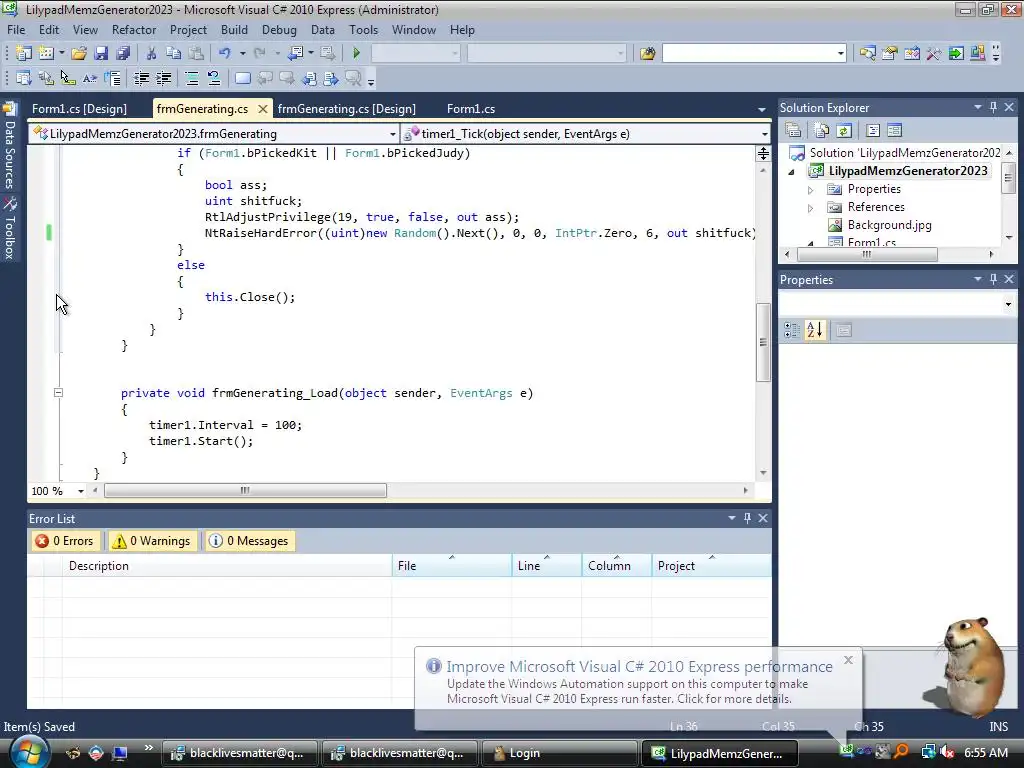This screenshot has height=768, width=1024.
Task: Sort Error List by File column
Action: (452, 566)
